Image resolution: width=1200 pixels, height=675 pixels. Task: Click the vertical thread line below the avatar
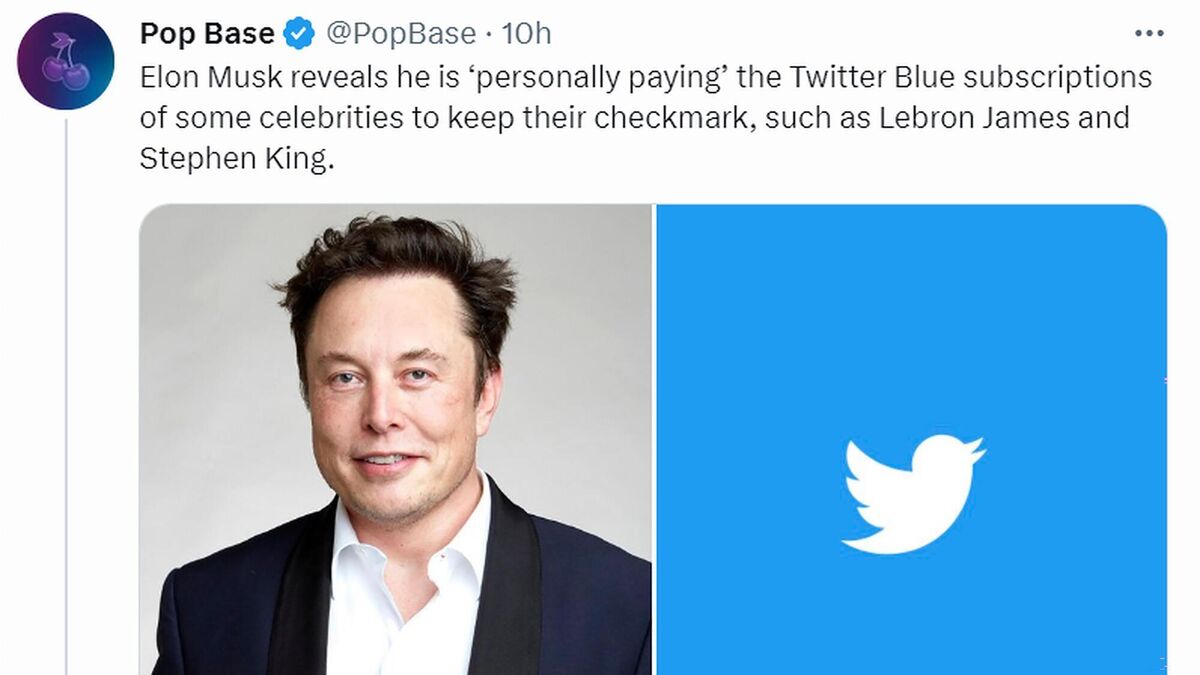click(x=66, y=400)
